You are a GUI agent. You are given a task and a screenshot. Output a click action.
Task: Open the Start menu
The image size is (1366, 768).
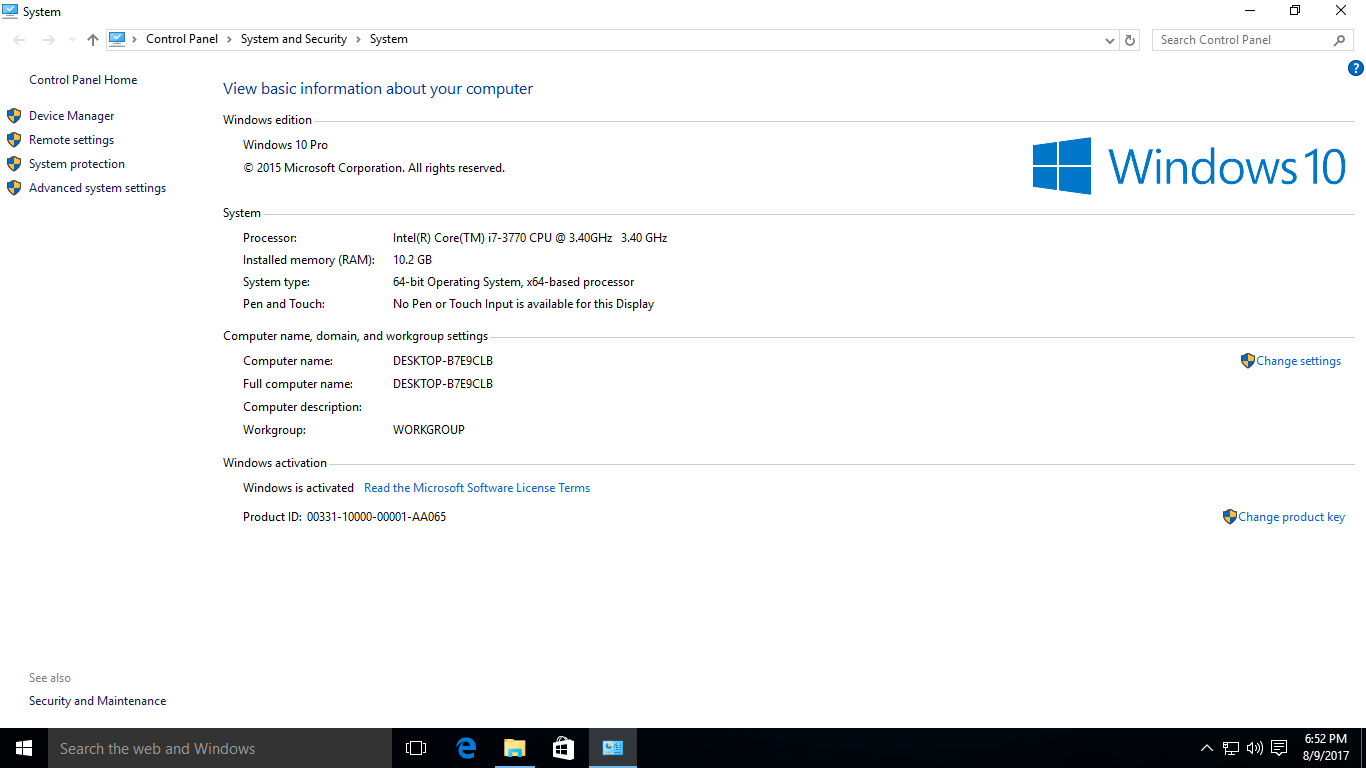click(x=24, y=748)
